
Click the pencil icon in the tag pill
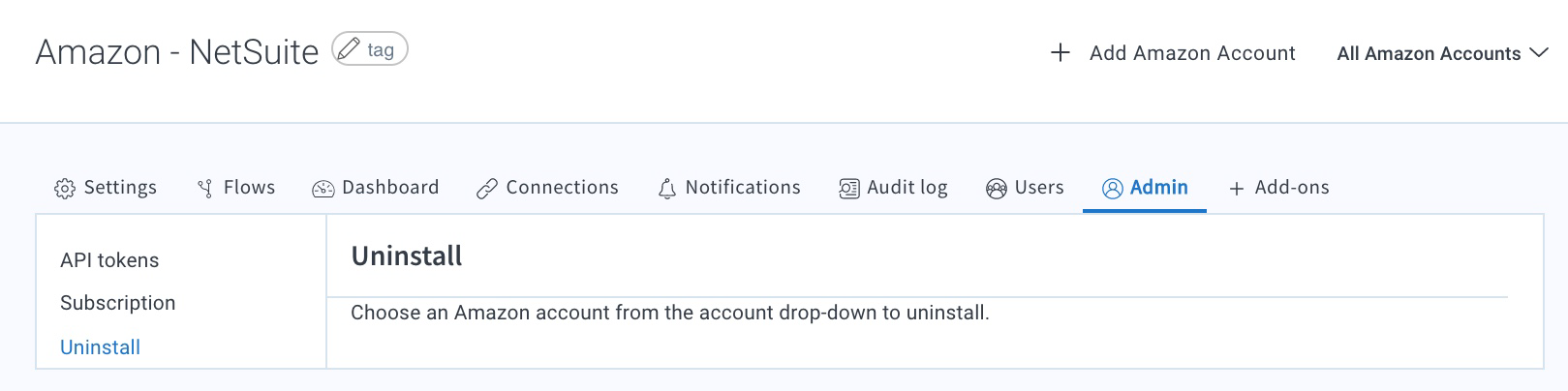pyautogui.click(x=349, y=48)
